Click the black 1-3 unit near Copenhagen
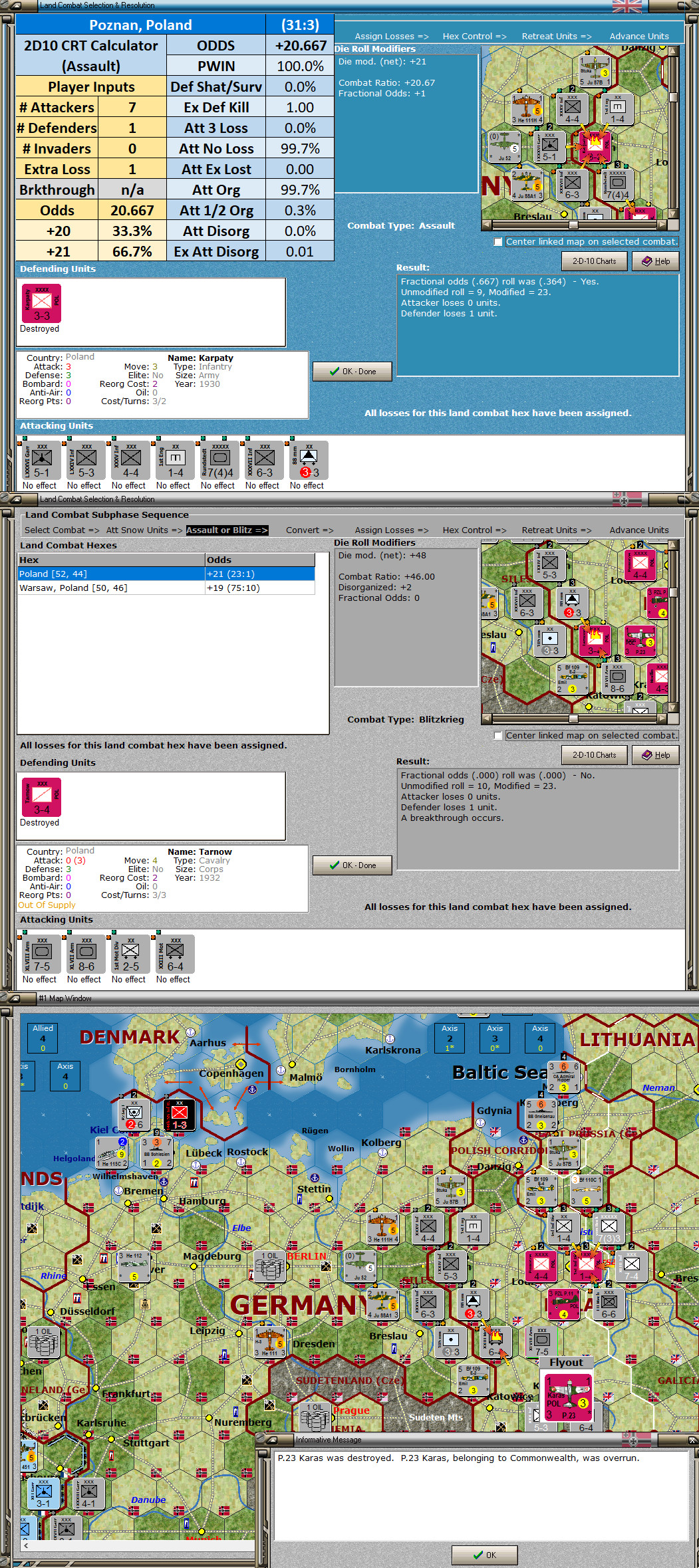Image resolution: width=699 pixels, height=1568 pixels. (x=180, y=1115)
